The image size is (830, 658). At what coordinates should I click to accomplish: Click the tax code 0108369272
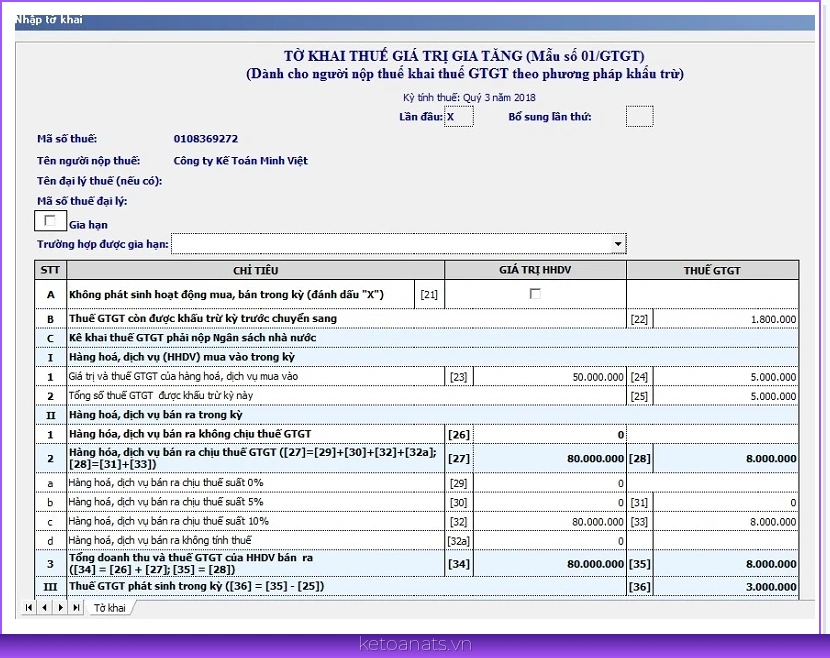click(x=206, y=139)
